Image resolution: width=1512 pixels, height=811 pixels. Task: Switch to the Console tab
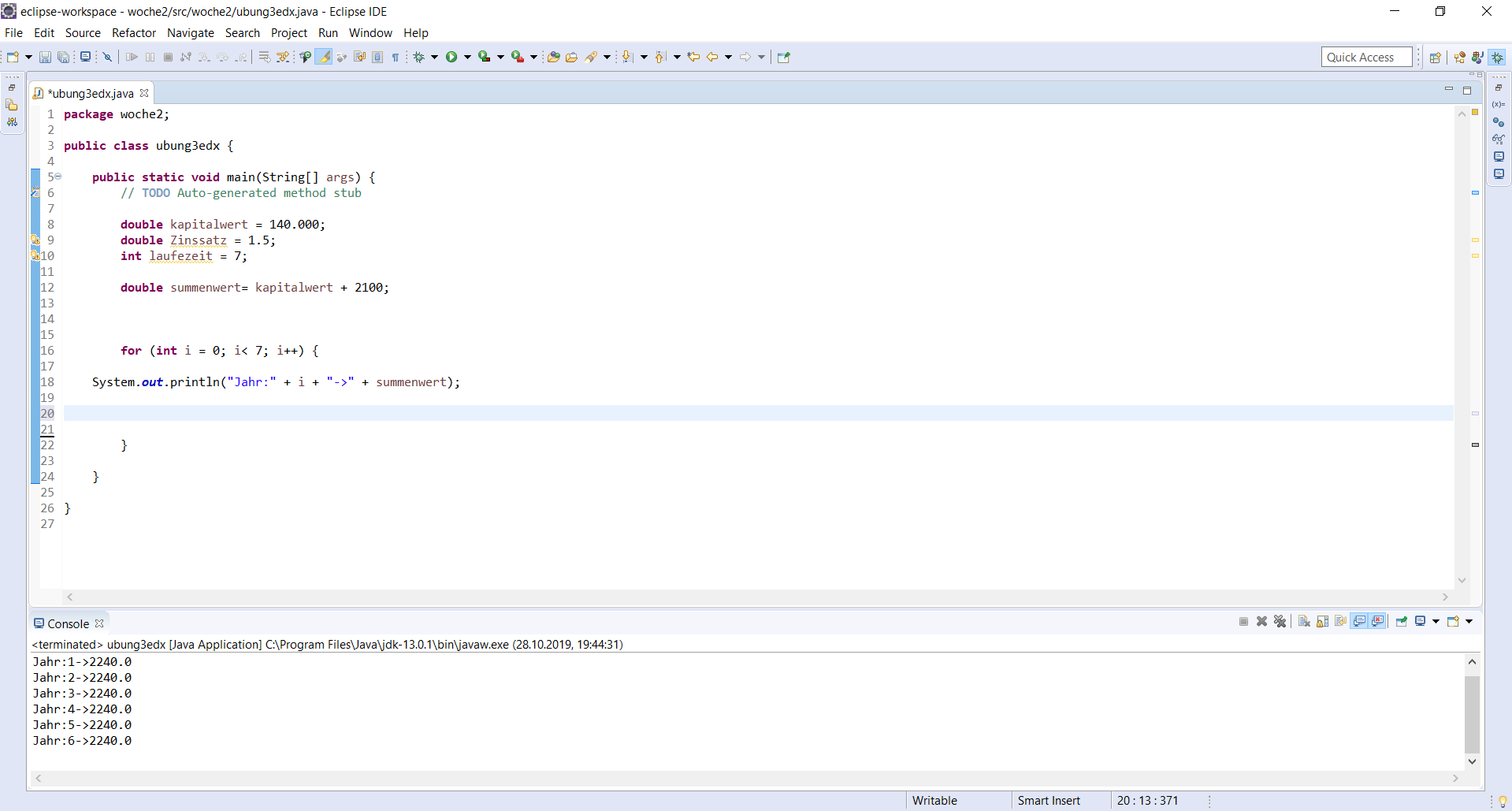click(x=67, y=623)
